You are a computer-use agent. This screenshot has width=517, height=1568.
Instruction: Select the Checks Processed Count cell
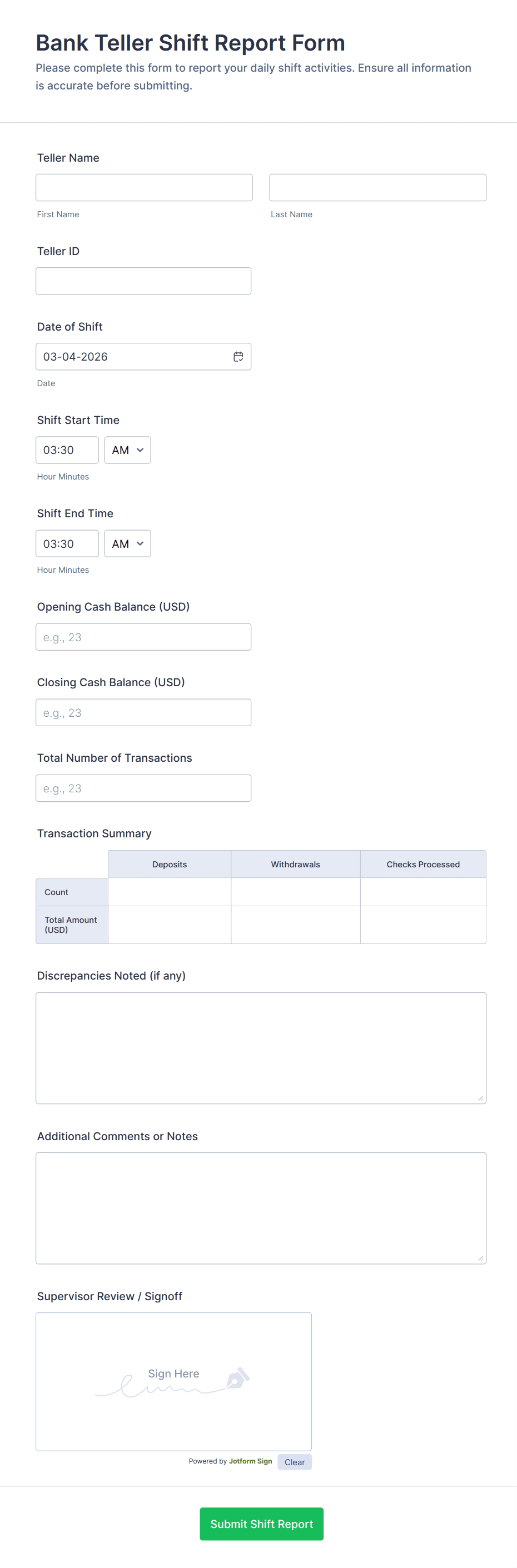pyautogui.click(x=422, y=892)
